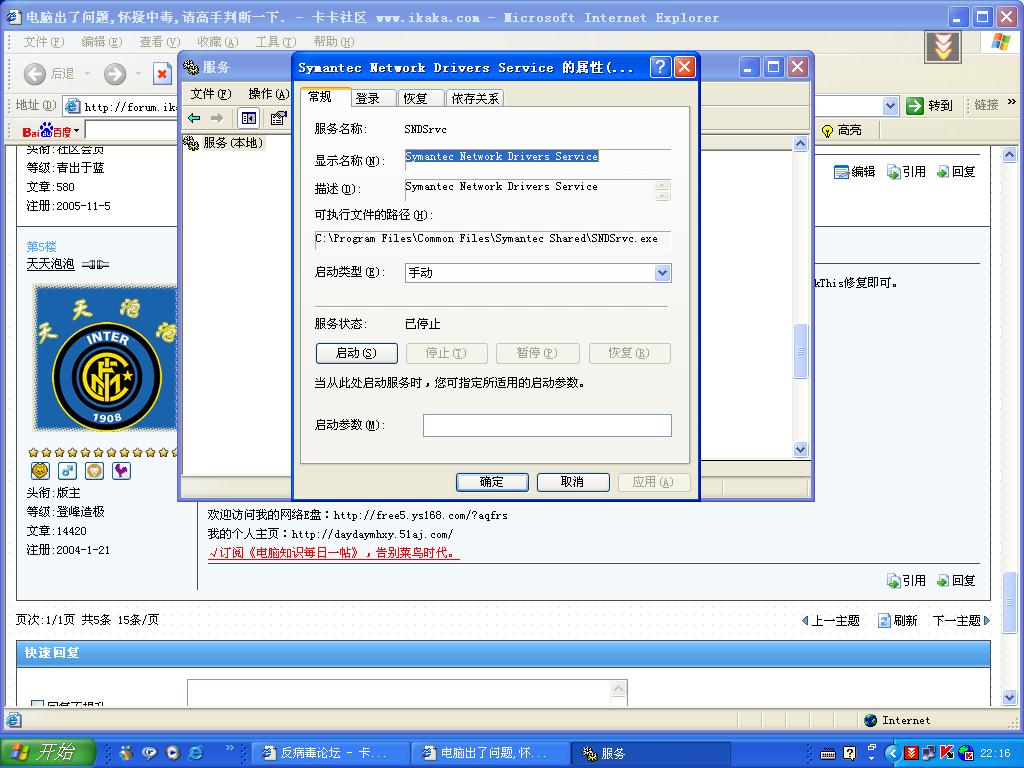Screen dimensions: 1024x768
Task: Click IE page scroll up arrow
Action: tap(1009, 155)
